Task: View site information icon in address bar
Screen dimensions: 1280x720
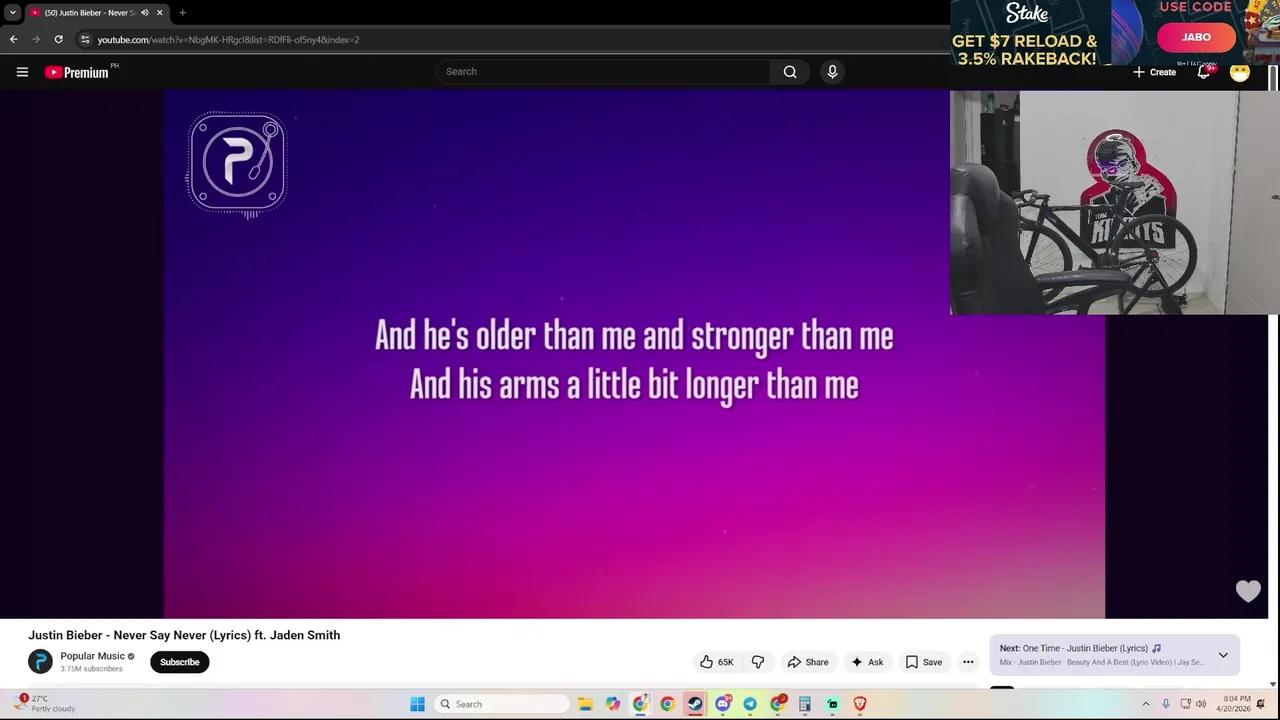Action: tap(85, 40)
